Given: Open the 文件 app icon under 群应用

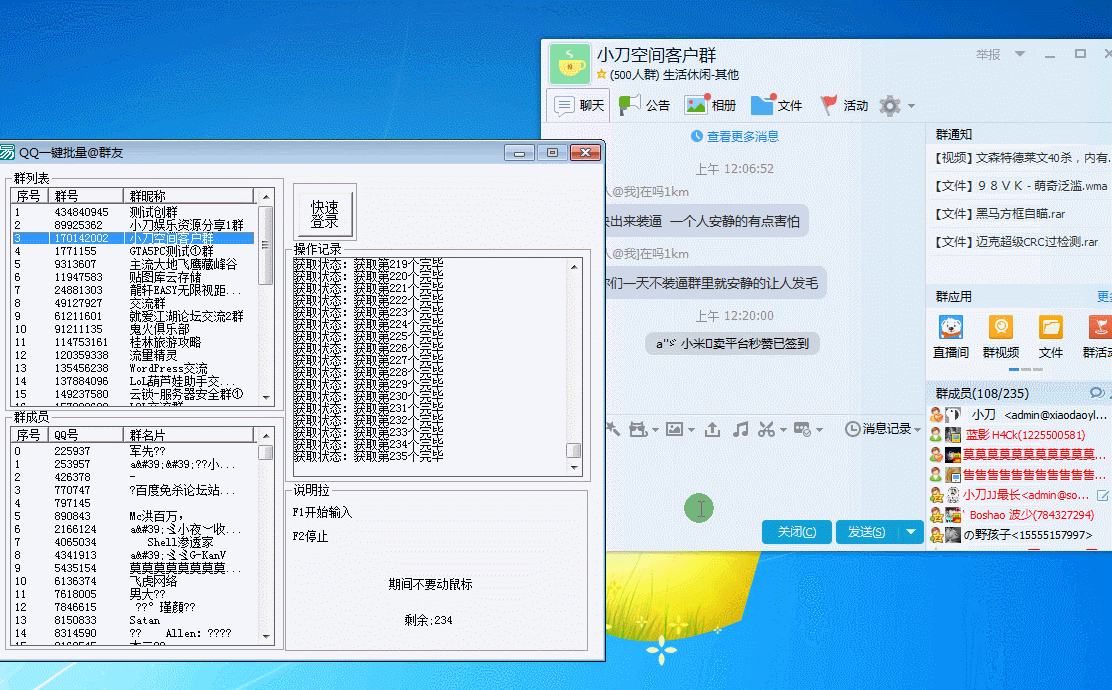Looking at the screenshot, I should (x=1050, y=328).
